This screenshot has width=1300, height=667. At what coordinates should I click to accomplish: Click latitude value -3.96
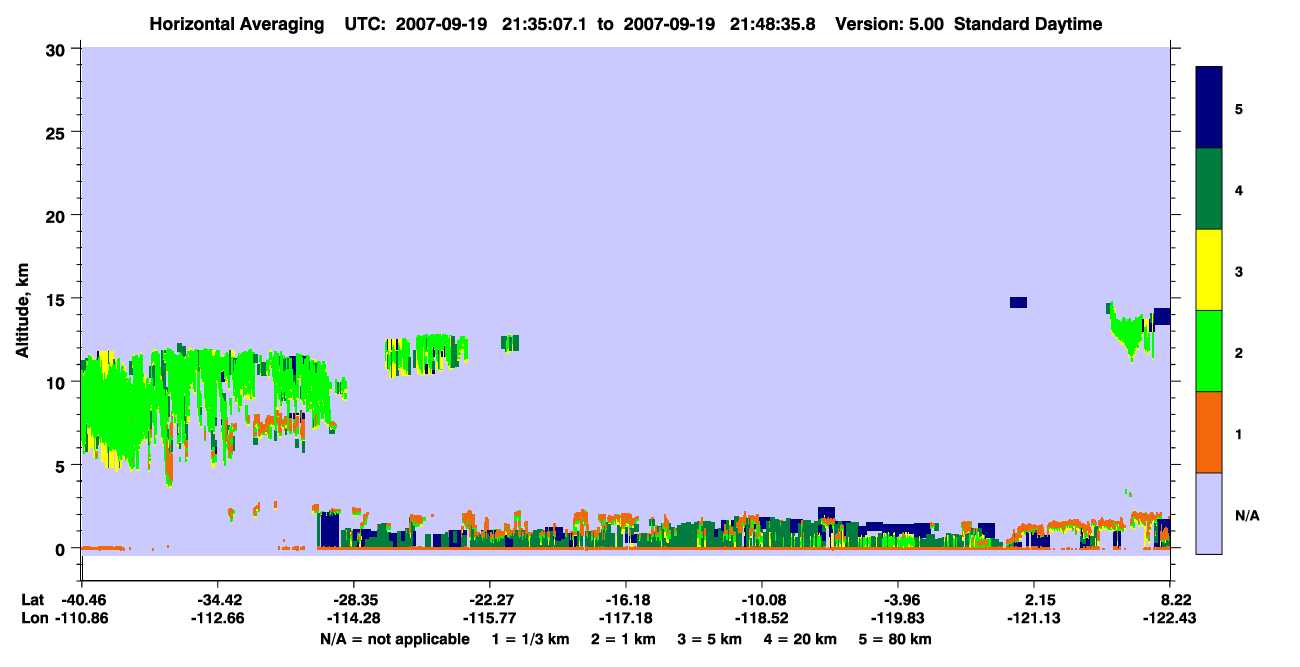coord(898,600)
